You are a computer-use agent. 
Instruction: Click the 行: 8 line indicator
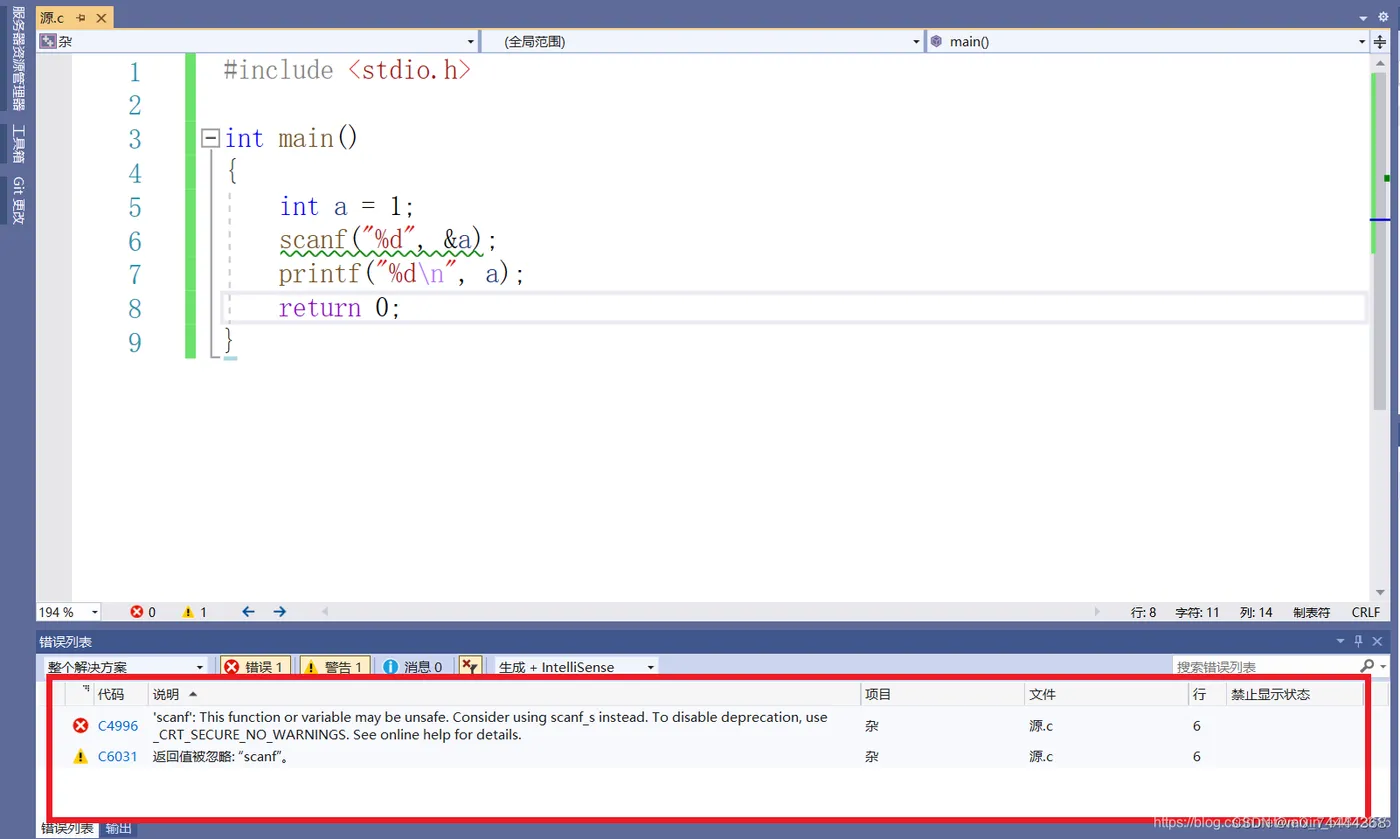pyautogui.click(x=1143, y=611)
